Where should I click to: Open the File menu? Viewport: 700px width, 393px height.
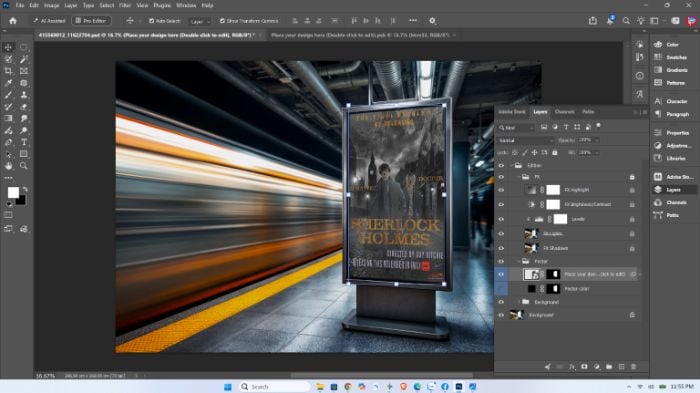(20, 5)
